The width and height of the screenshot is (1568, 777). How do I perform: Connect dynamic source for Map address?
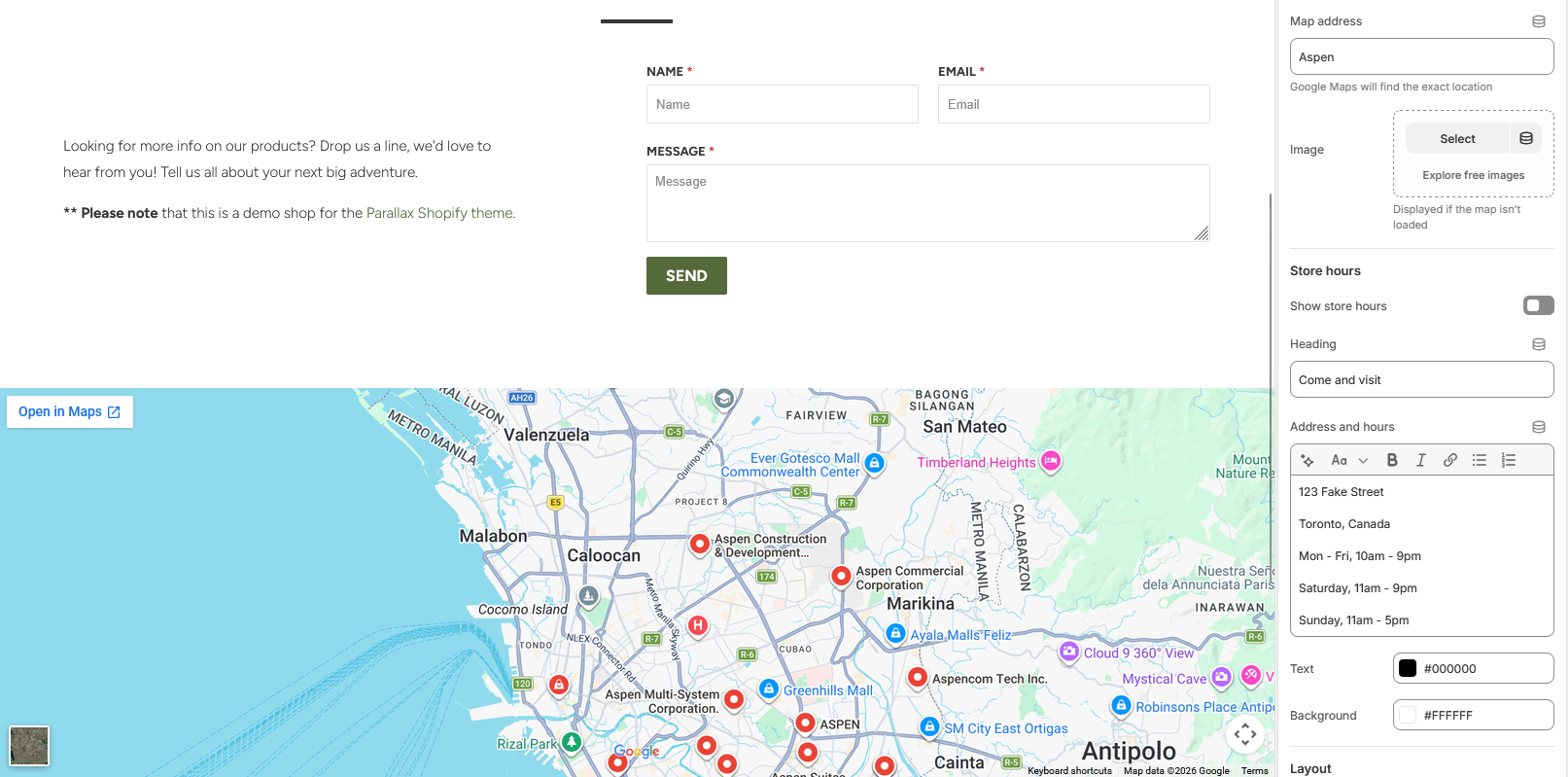pos(1539,21)
